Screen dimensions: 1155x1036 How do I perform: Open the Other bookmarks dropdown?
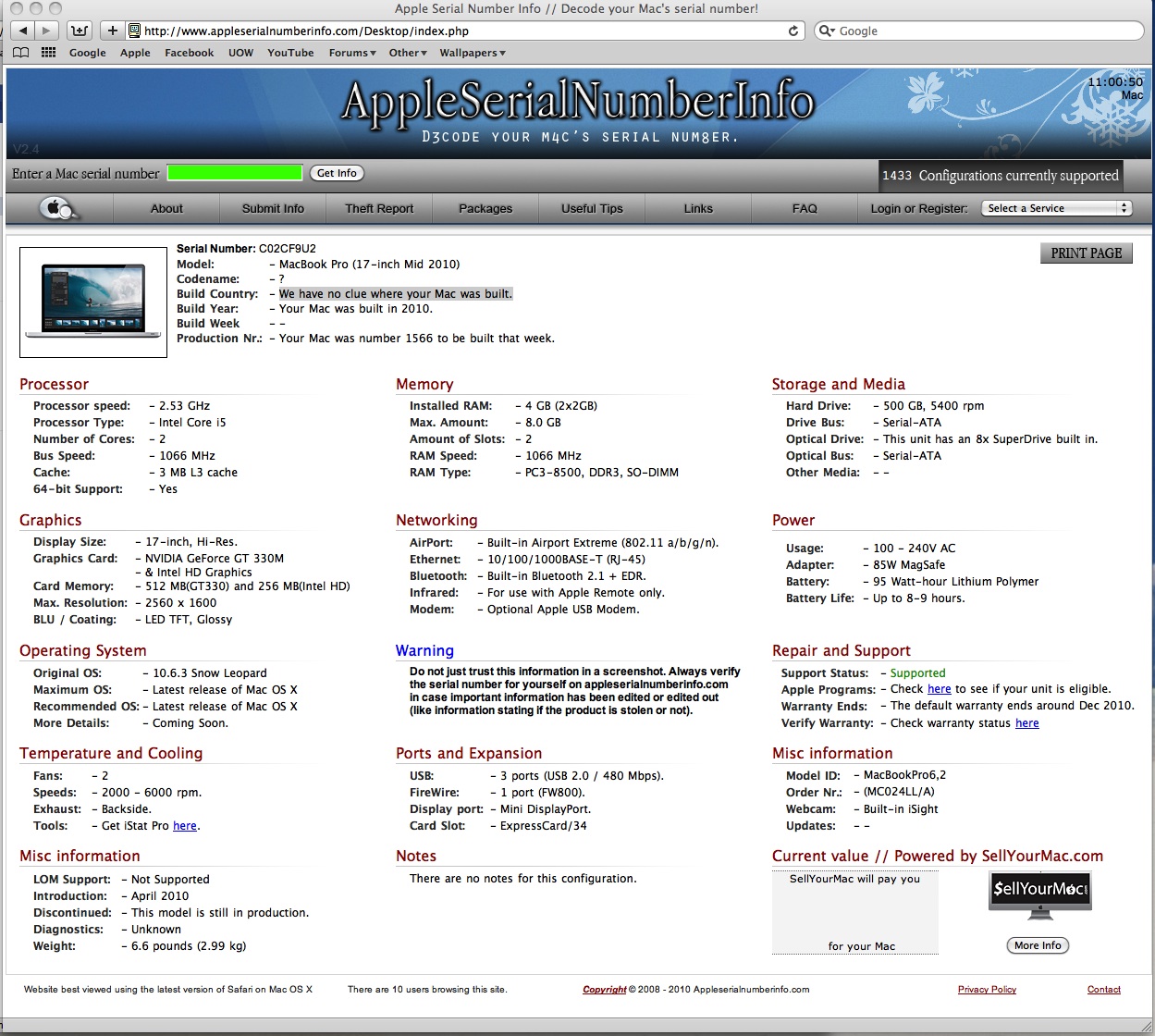tap(408, 53)
